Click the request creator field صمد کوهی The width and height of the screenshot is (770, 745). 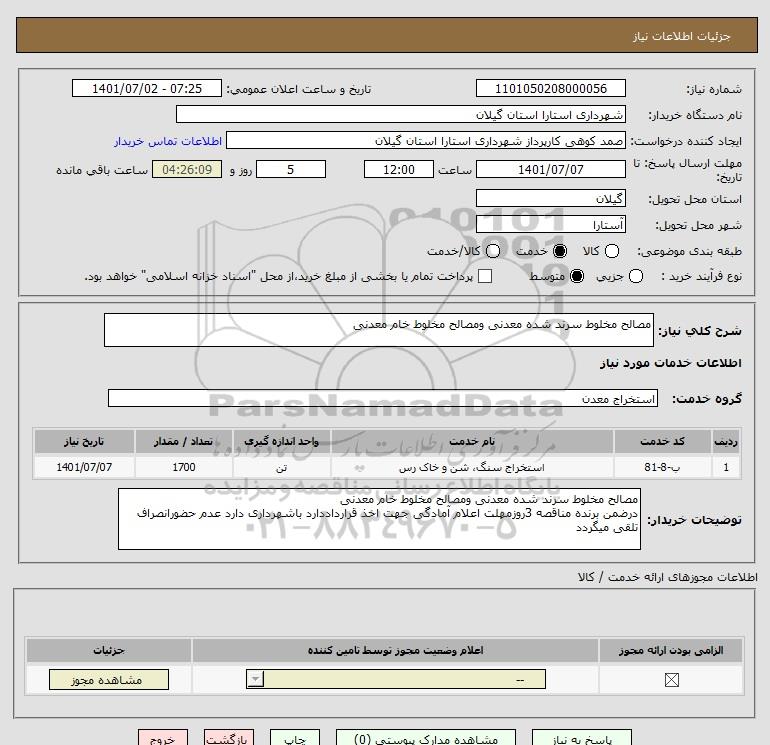click(x=426, y=141)
